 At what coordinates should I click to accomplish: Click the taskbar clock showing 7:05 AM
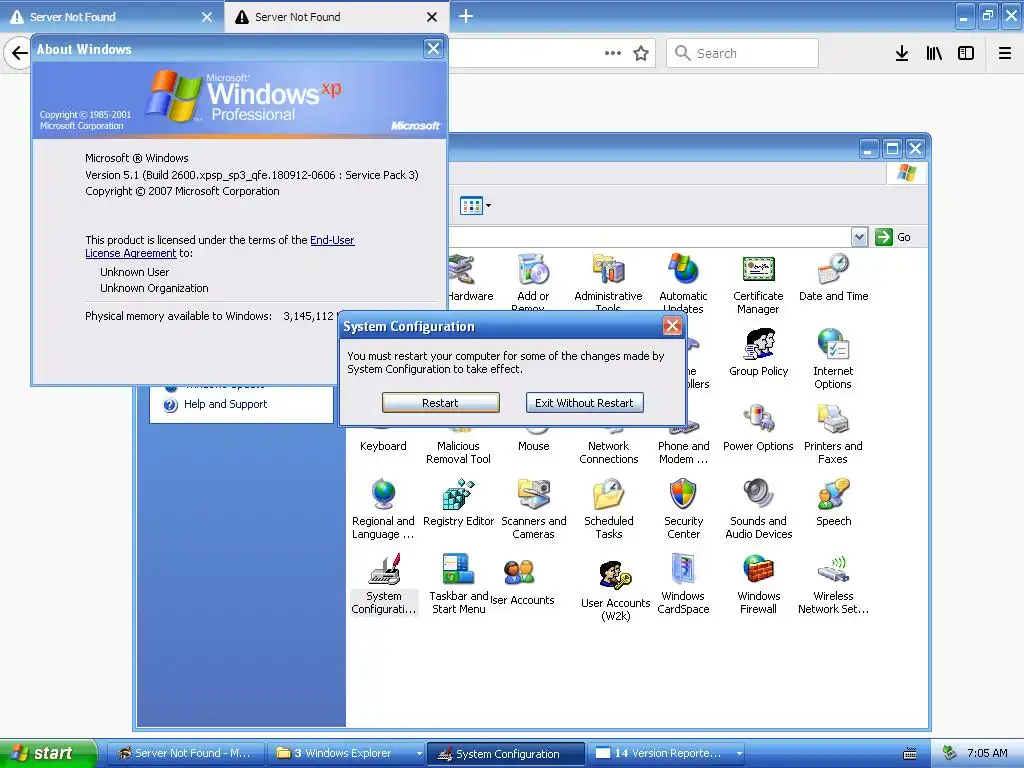point(987,754)
